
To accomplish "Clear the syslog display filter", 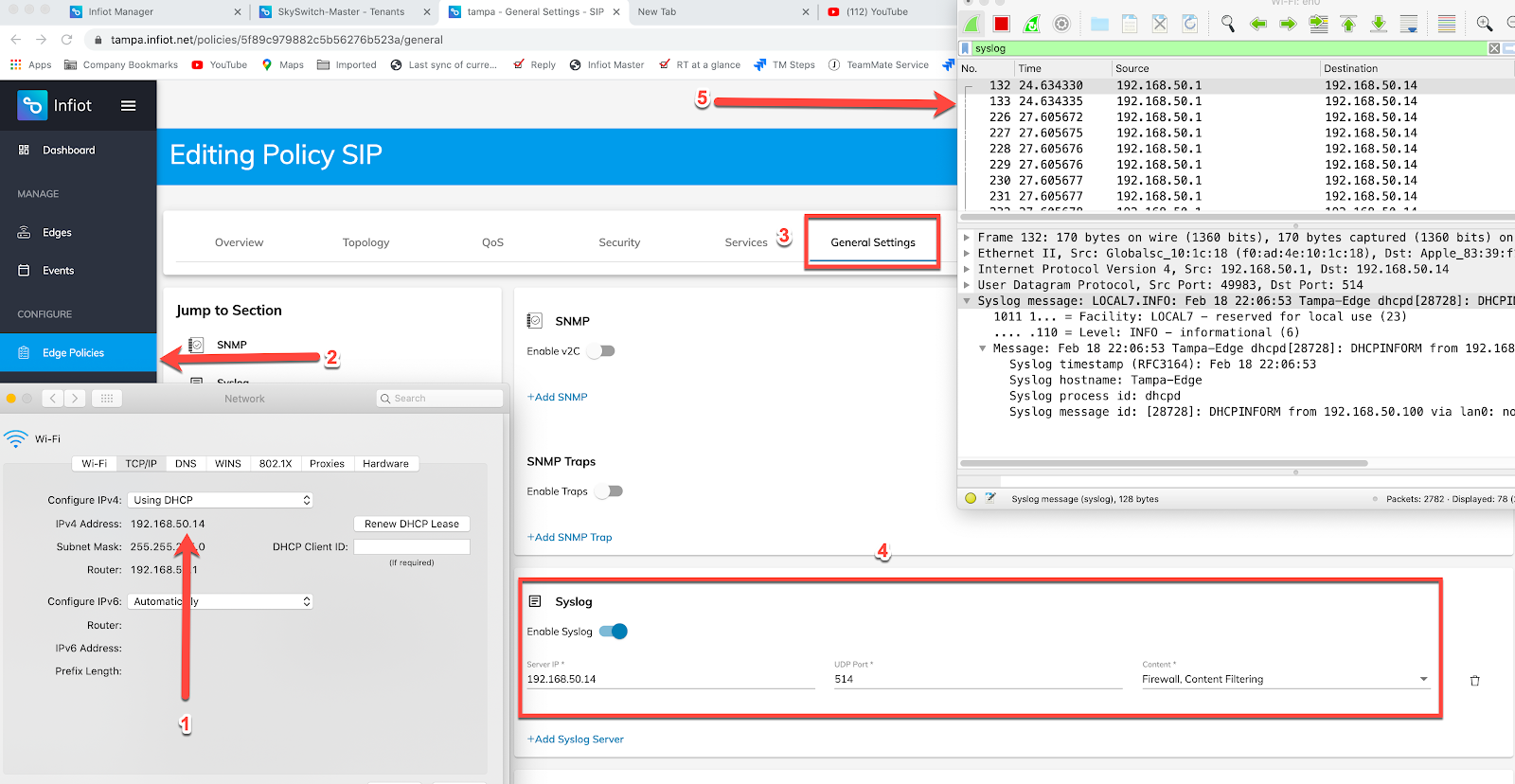I will (1494, 48).
